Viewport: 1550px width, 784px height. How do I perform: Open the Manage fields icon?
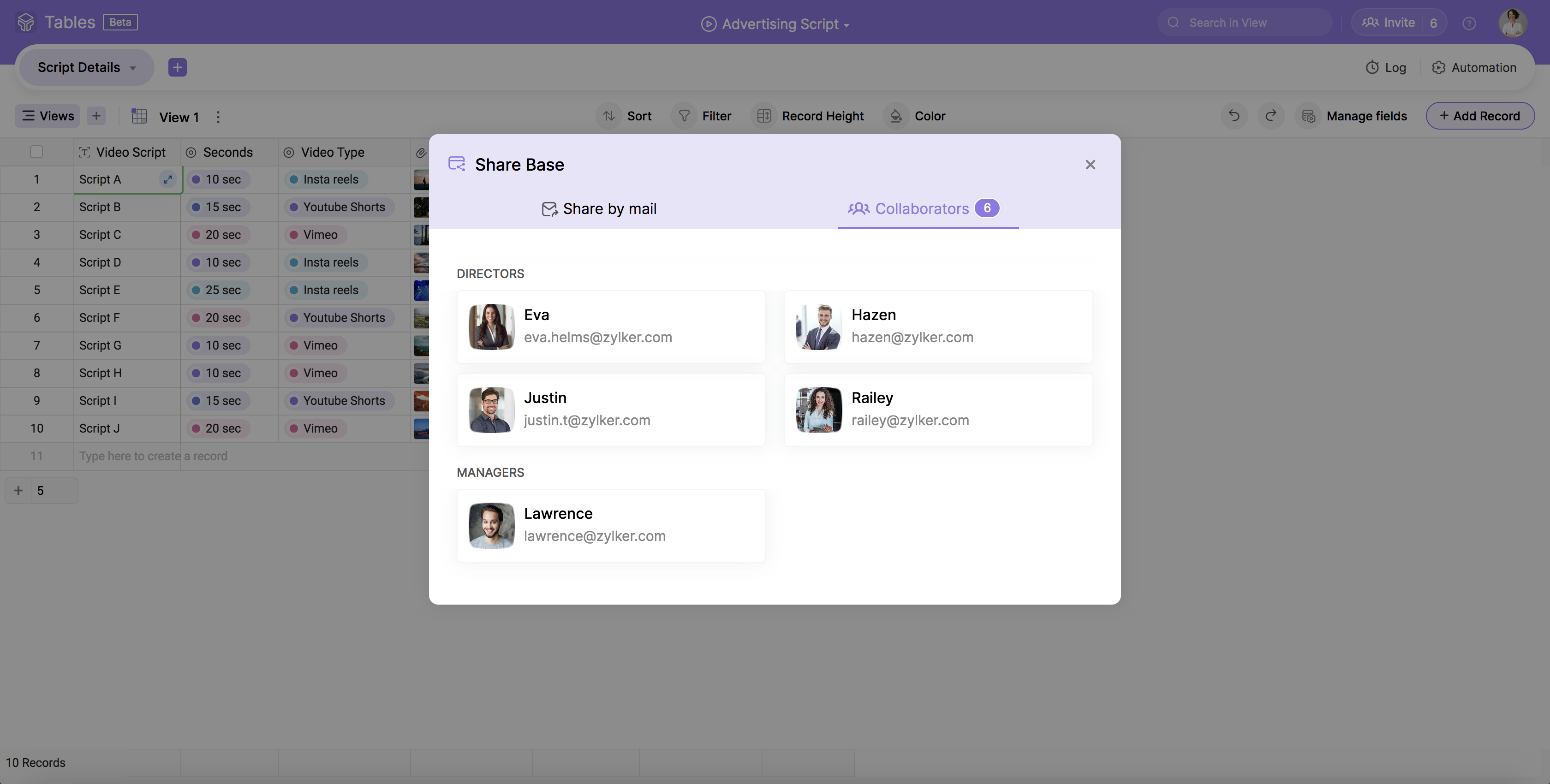tap(1308, 115)
